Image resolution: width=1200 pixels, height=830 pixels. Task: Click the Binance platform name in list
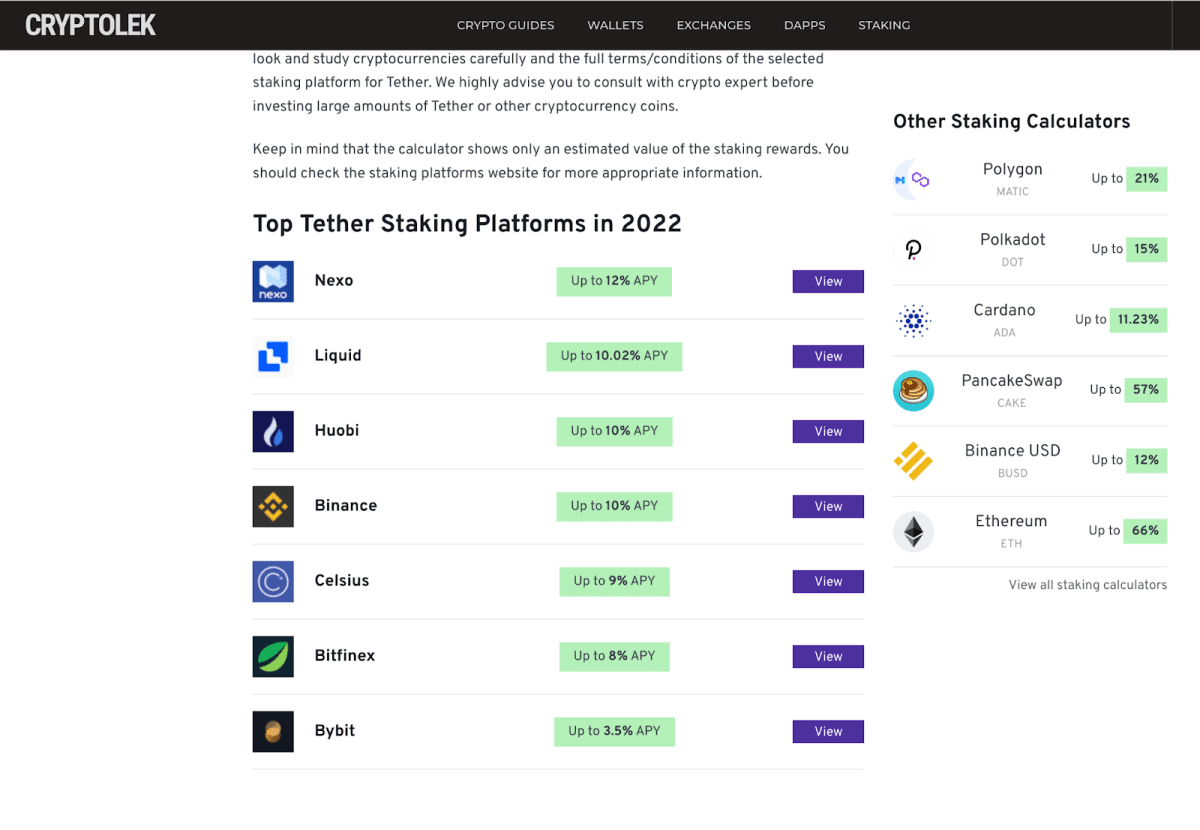(x=346, y=506)
